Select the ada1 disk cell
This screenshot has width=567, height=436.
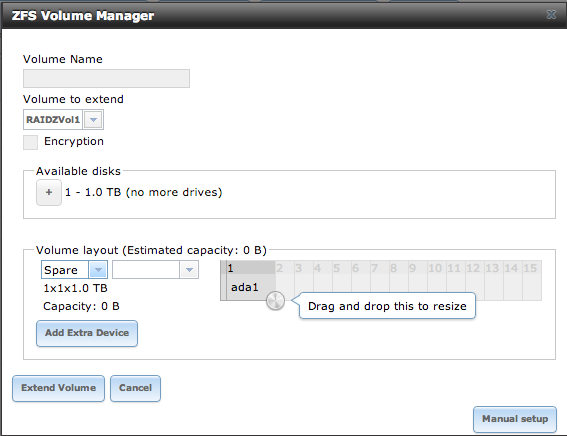251,287
